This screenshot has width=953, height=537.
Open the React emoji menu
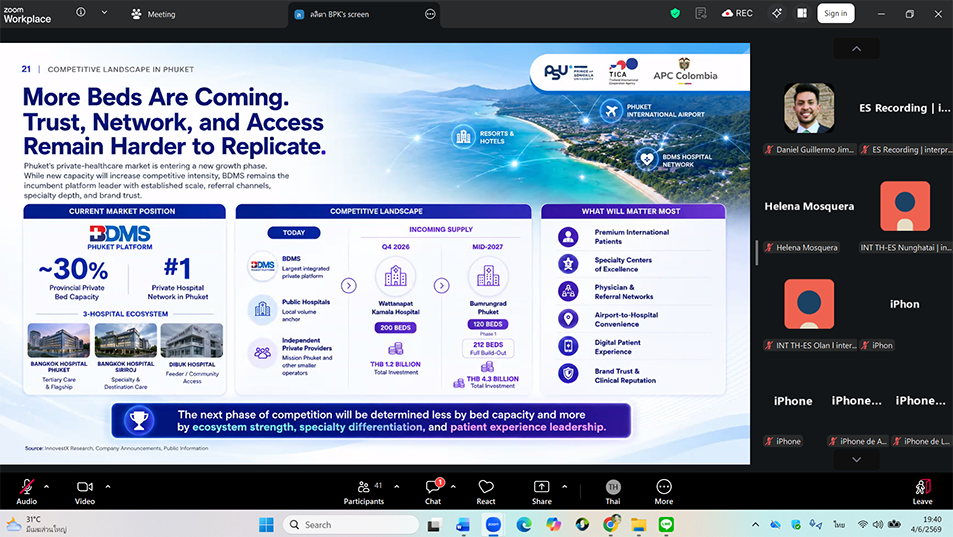tap(486, 491)
